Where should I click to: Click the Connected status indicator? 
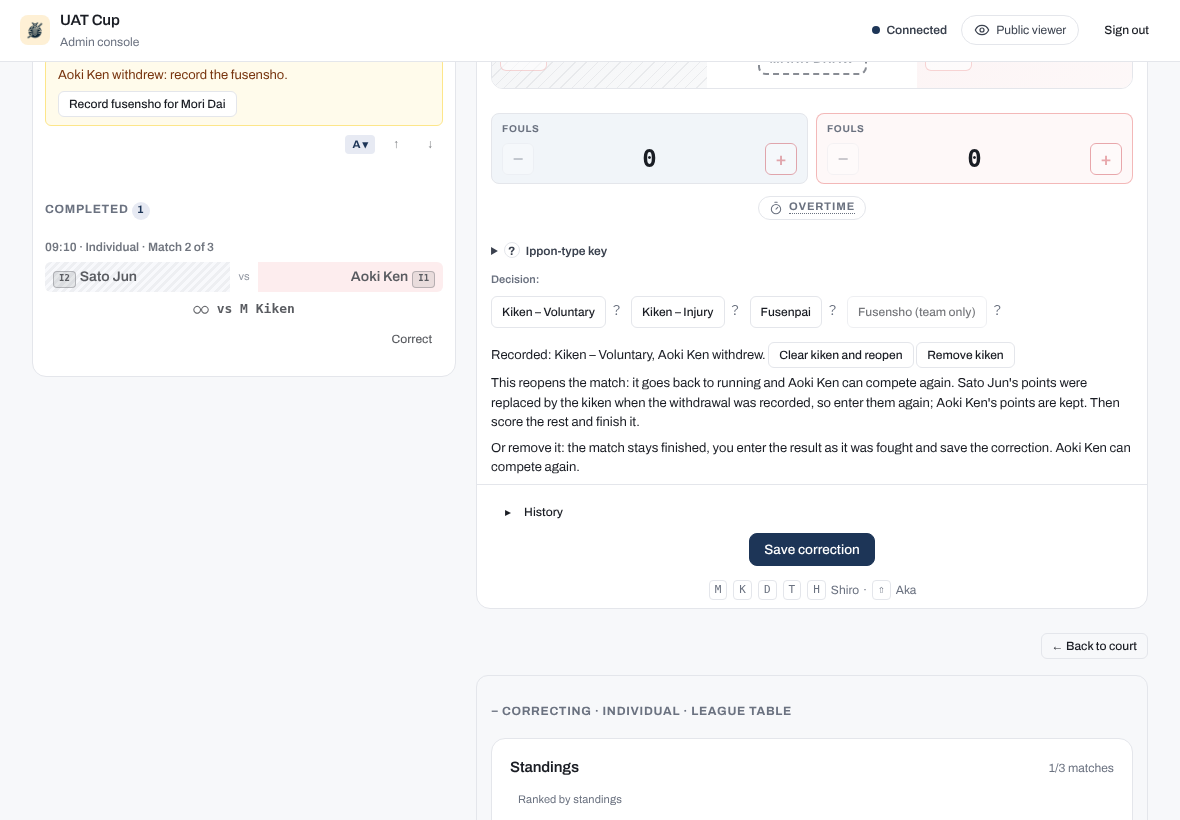pos(909,30)
